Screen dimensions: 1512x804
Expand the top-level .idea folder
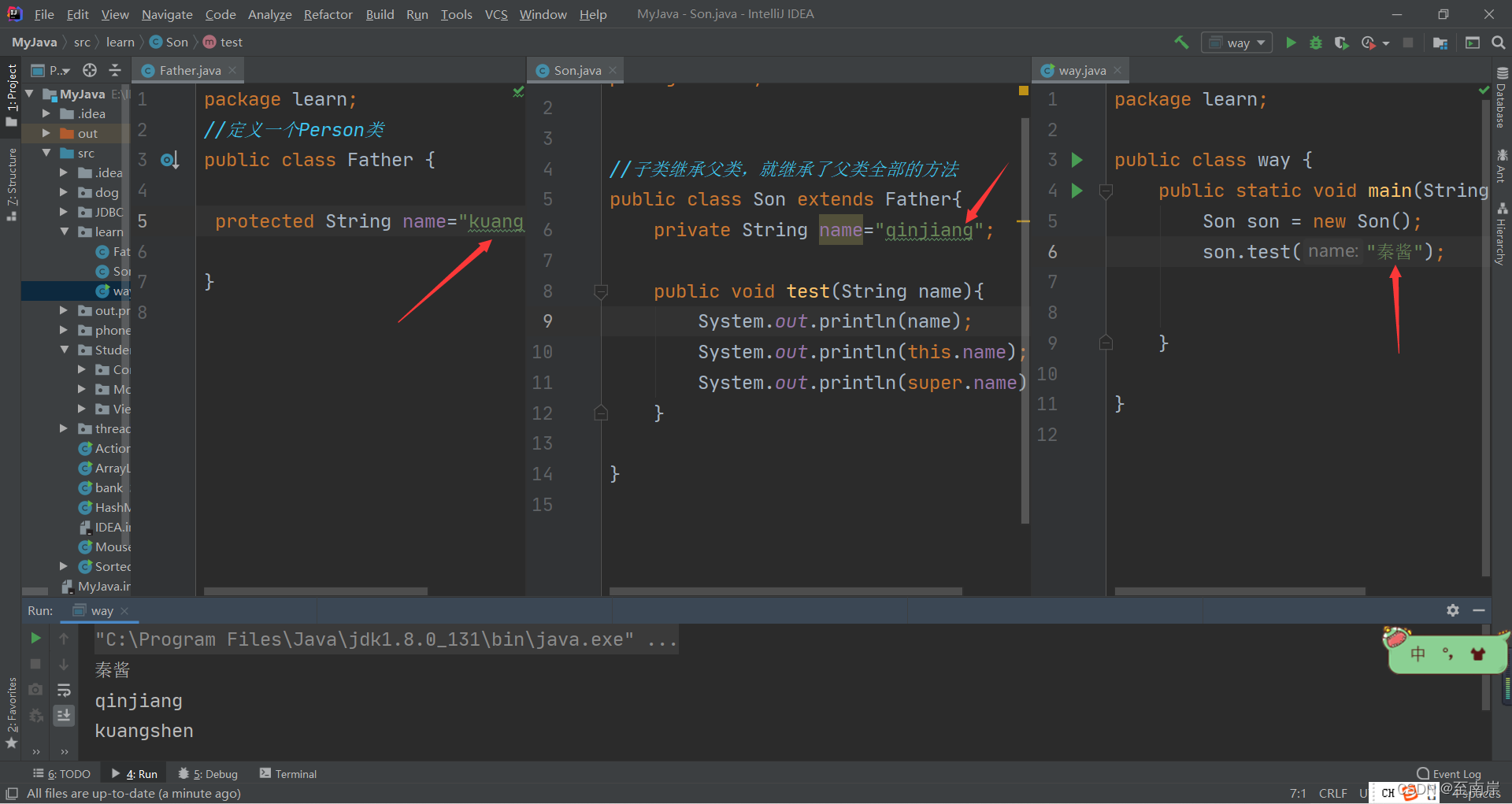coord(46,113)
